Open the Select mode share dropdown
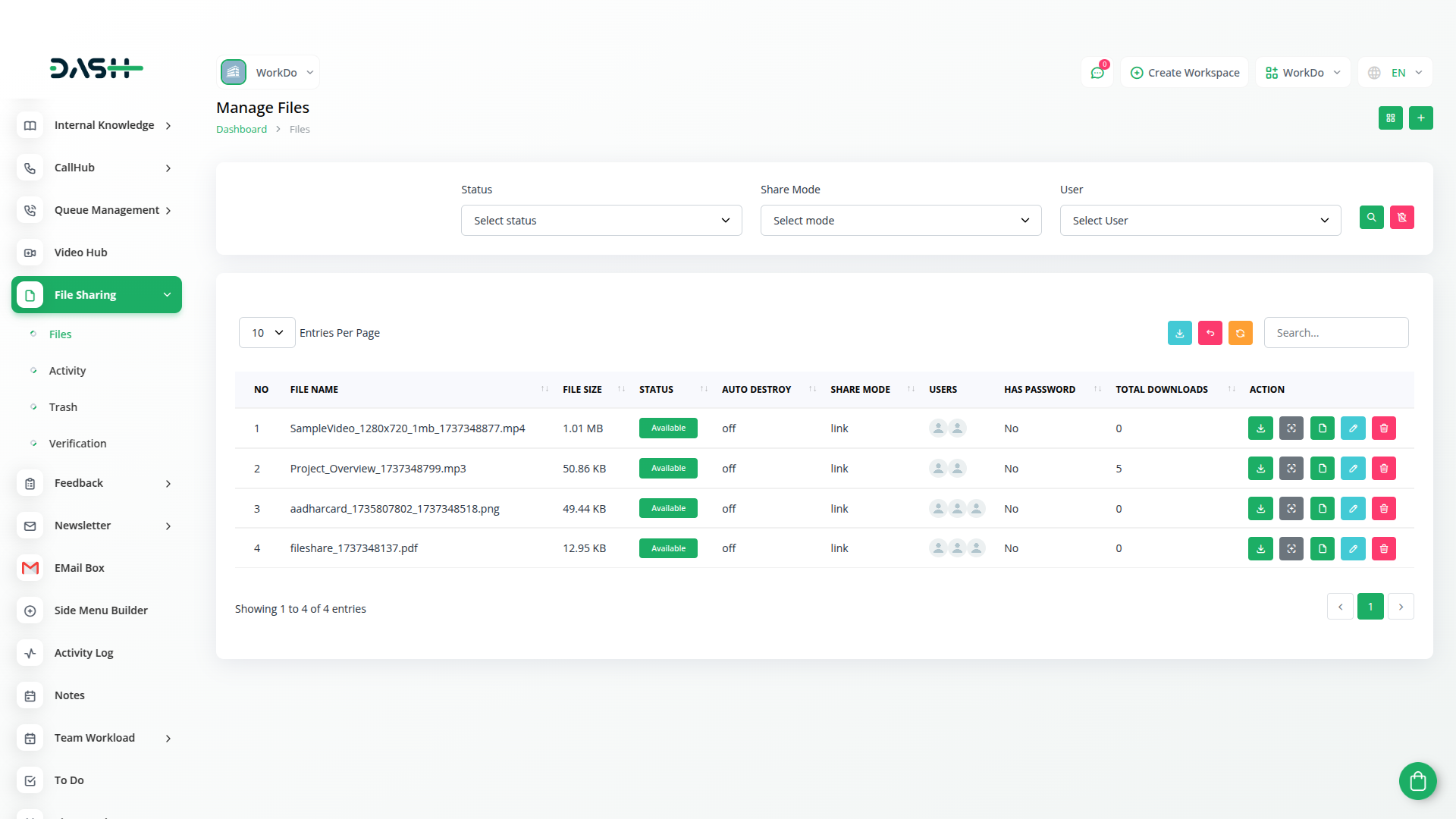This screenshot has height=819, width=1456. pos(901,221)
